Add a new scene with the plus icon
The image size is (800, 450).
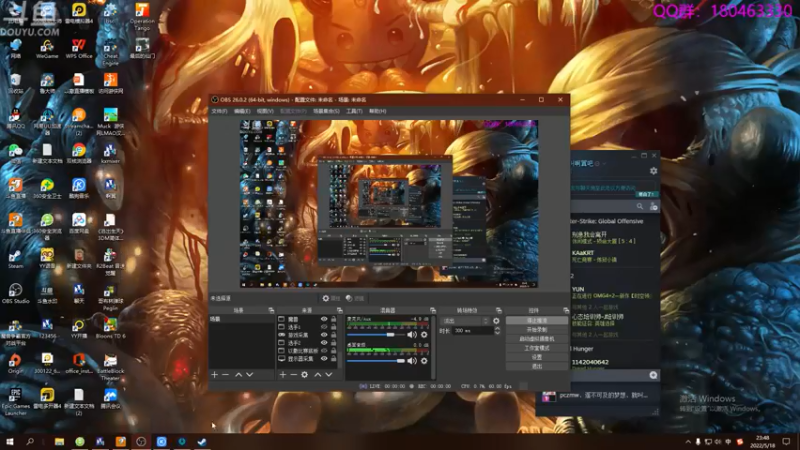click(214, 374)
